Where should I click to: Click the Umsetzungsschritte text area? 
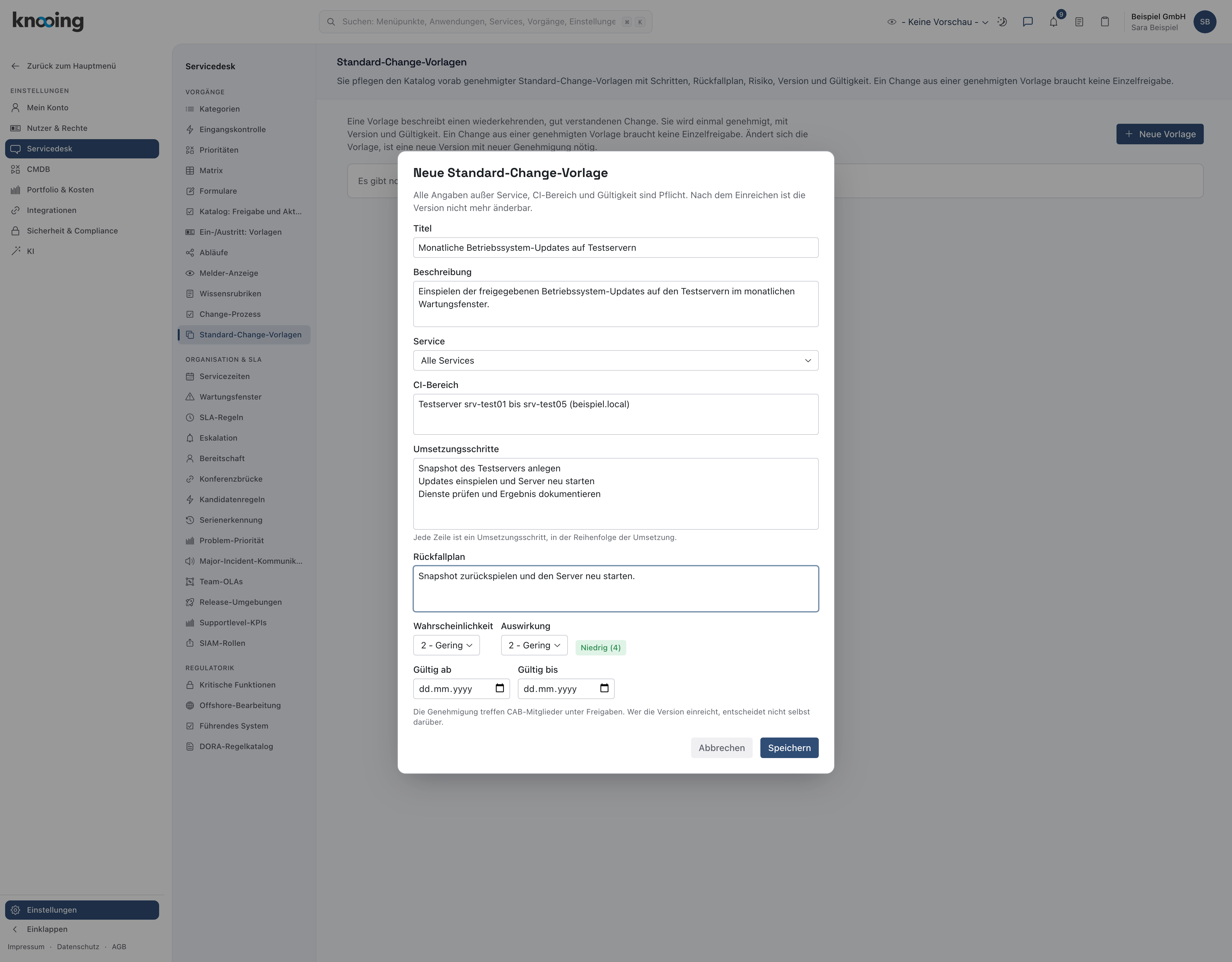coord(615,494)
